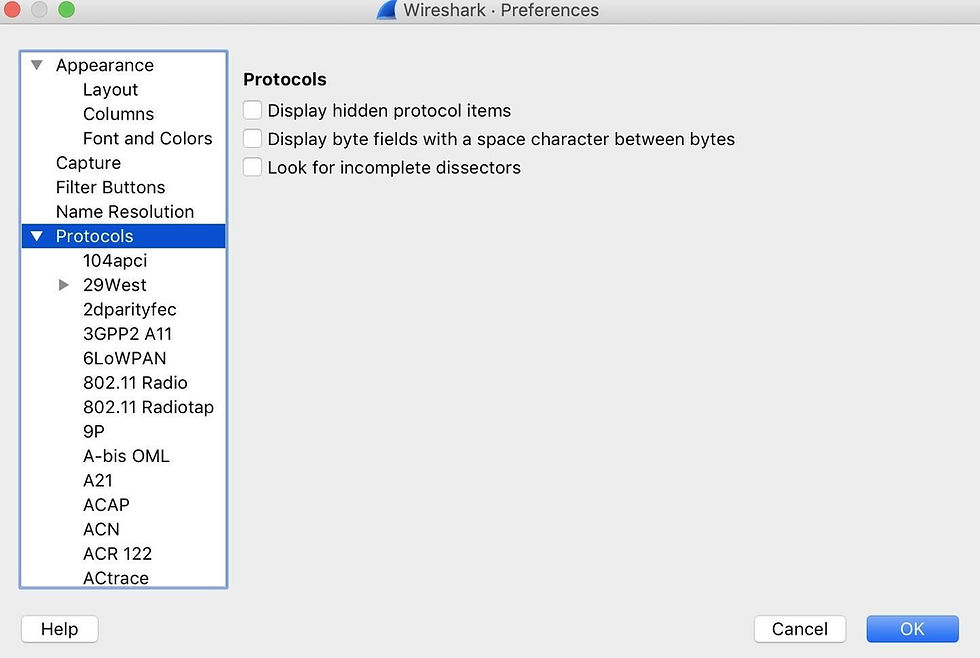Collapse the Appearance tree section

37,65
